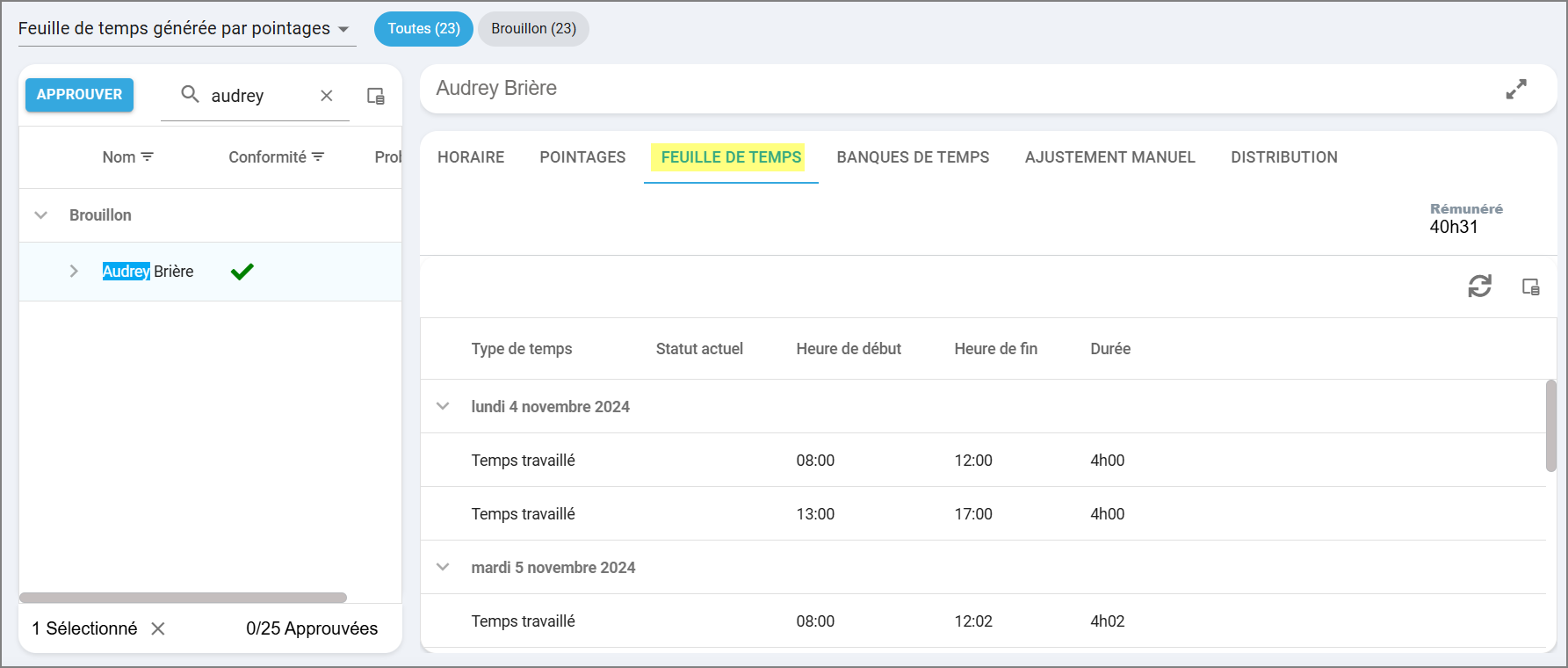The height and width of the screenshot is (668, 1568).
Task: Click the 'lundi 4 novembre 2024' date label
Action: (x=550, y=407)
